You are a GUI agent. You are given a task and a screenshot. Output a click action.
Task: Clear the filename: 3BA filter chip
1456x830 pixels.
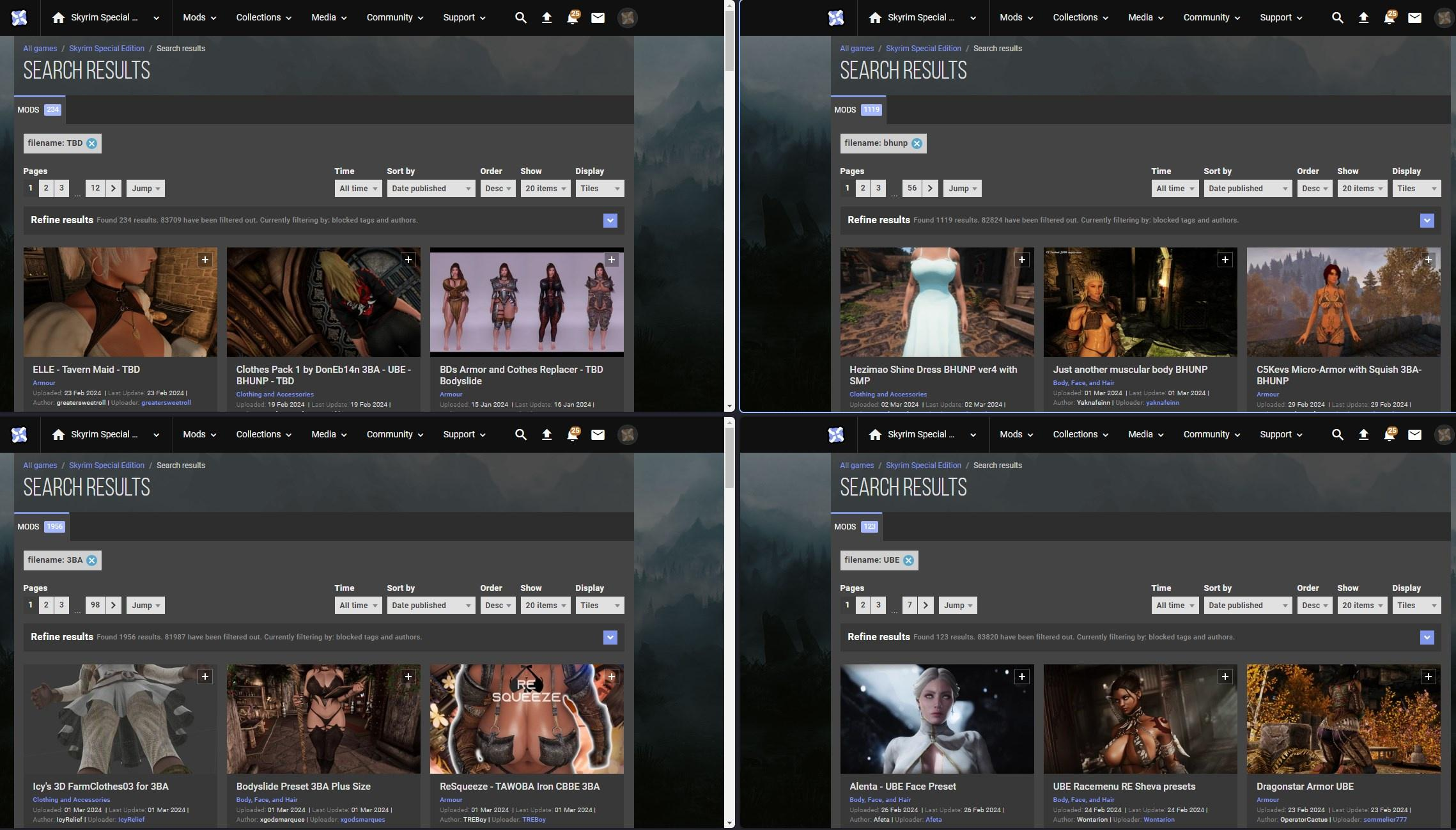point(91,560)
